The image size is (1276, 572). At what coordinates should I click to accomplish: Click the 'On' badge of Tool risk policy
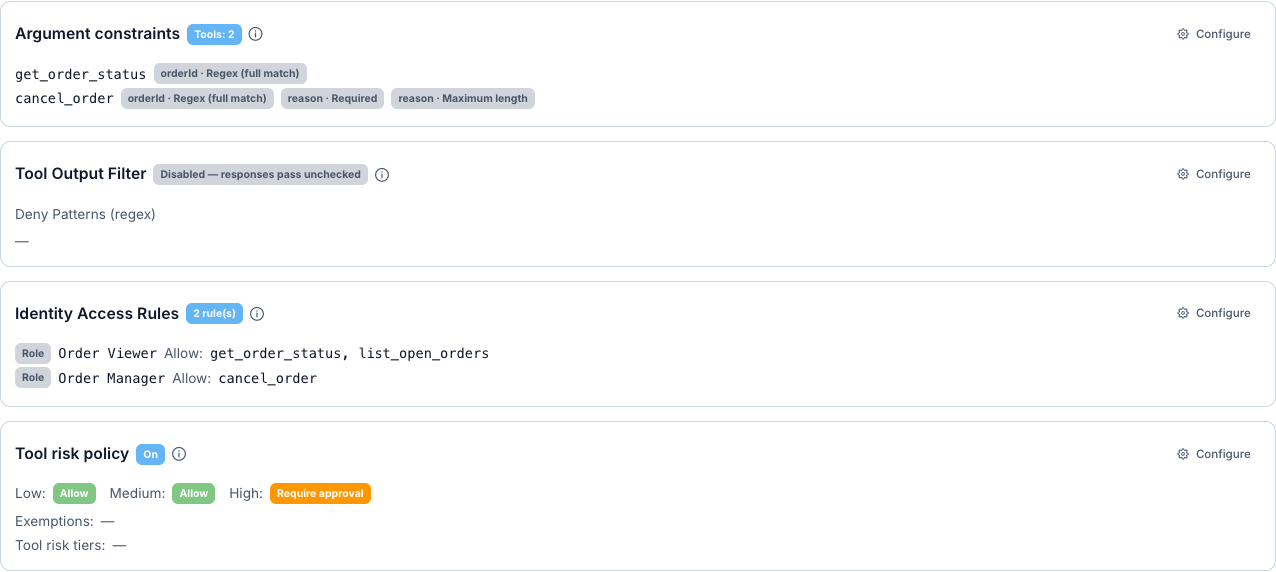click(x=150, y=454)
